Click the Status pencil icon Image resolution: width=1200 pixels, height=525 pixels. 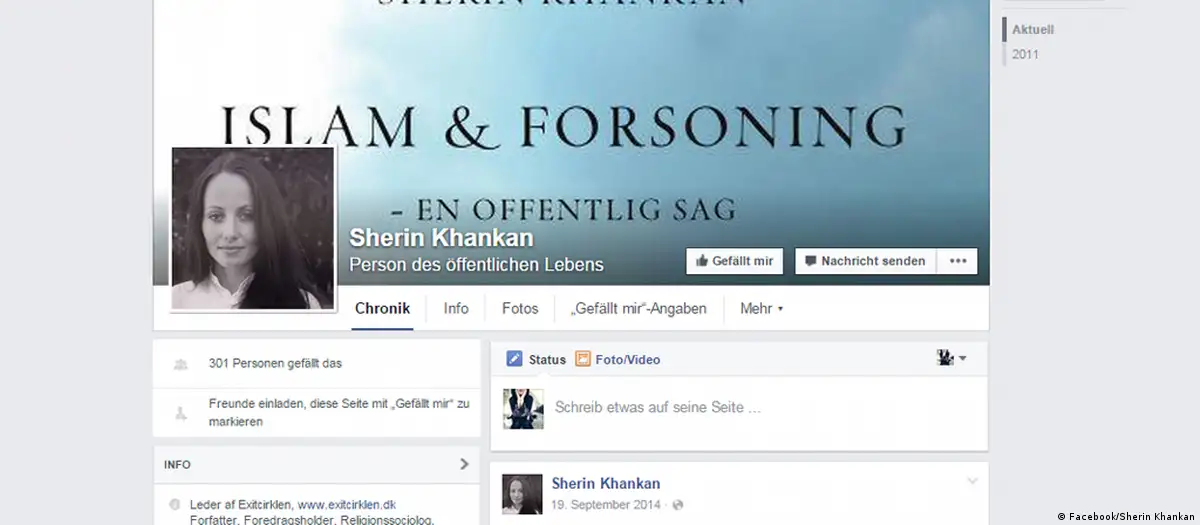(x=514, y=359)
